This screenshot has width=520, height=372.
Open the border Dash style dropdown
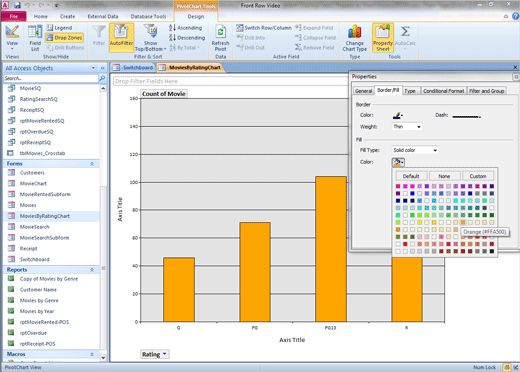pyautogui.click(x=467, y=116)
